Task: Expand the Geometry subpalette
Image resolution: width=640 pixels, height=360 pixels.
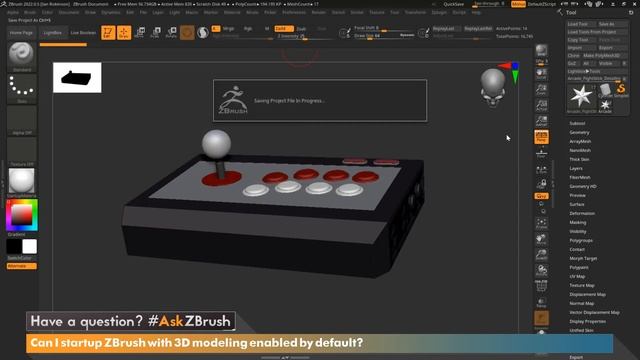Action: tap(579, 132)
